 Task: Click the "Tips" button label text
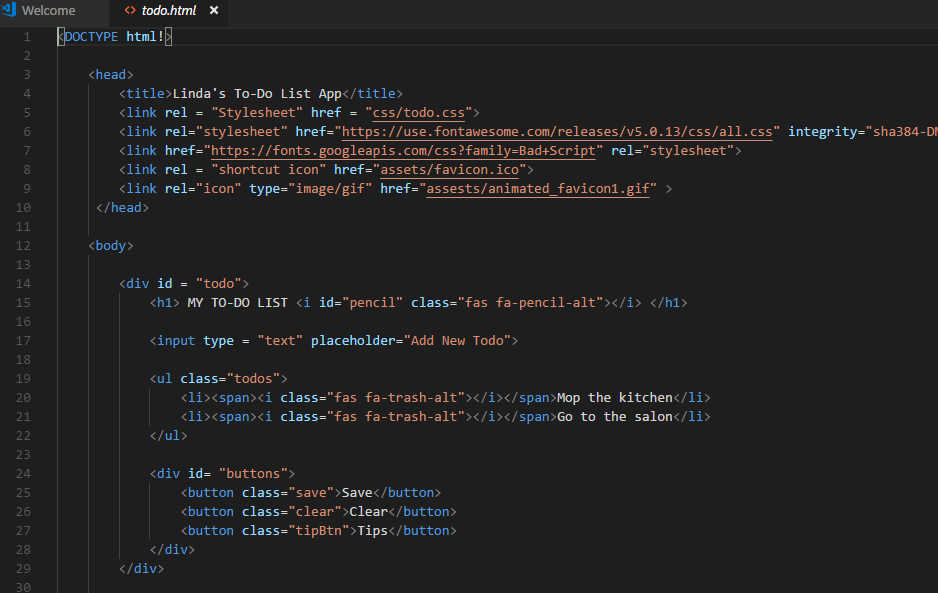click(373, 531)
